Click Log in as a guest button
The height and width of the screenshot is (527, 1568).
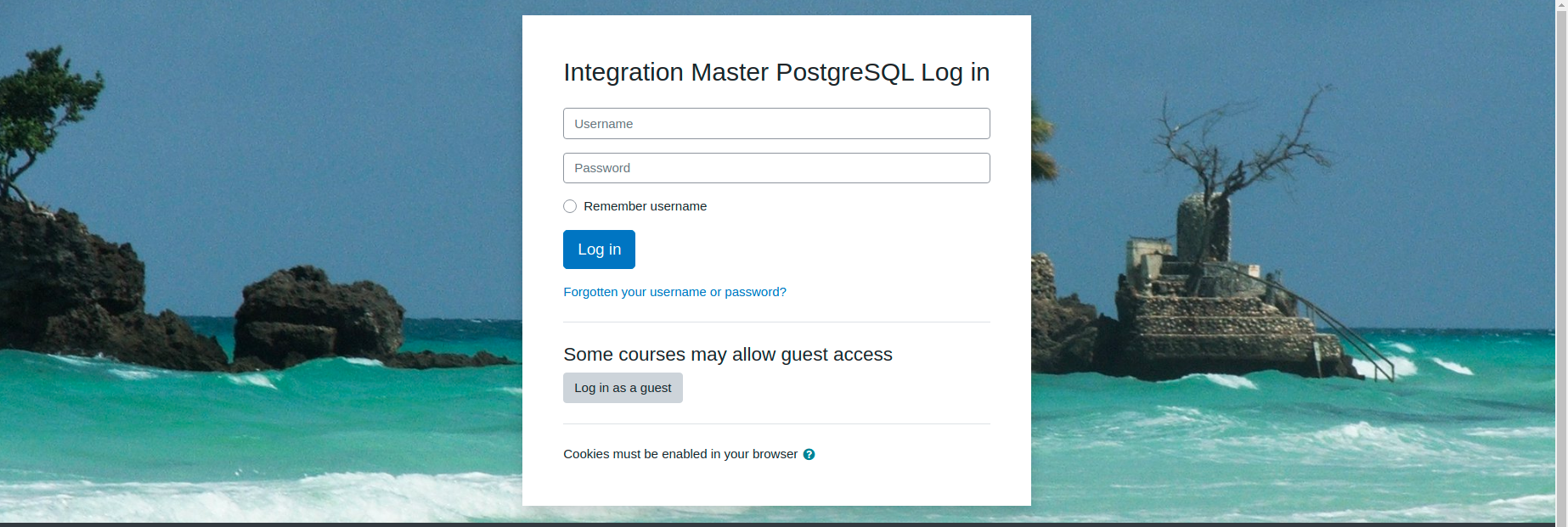(x=623, y=388)
